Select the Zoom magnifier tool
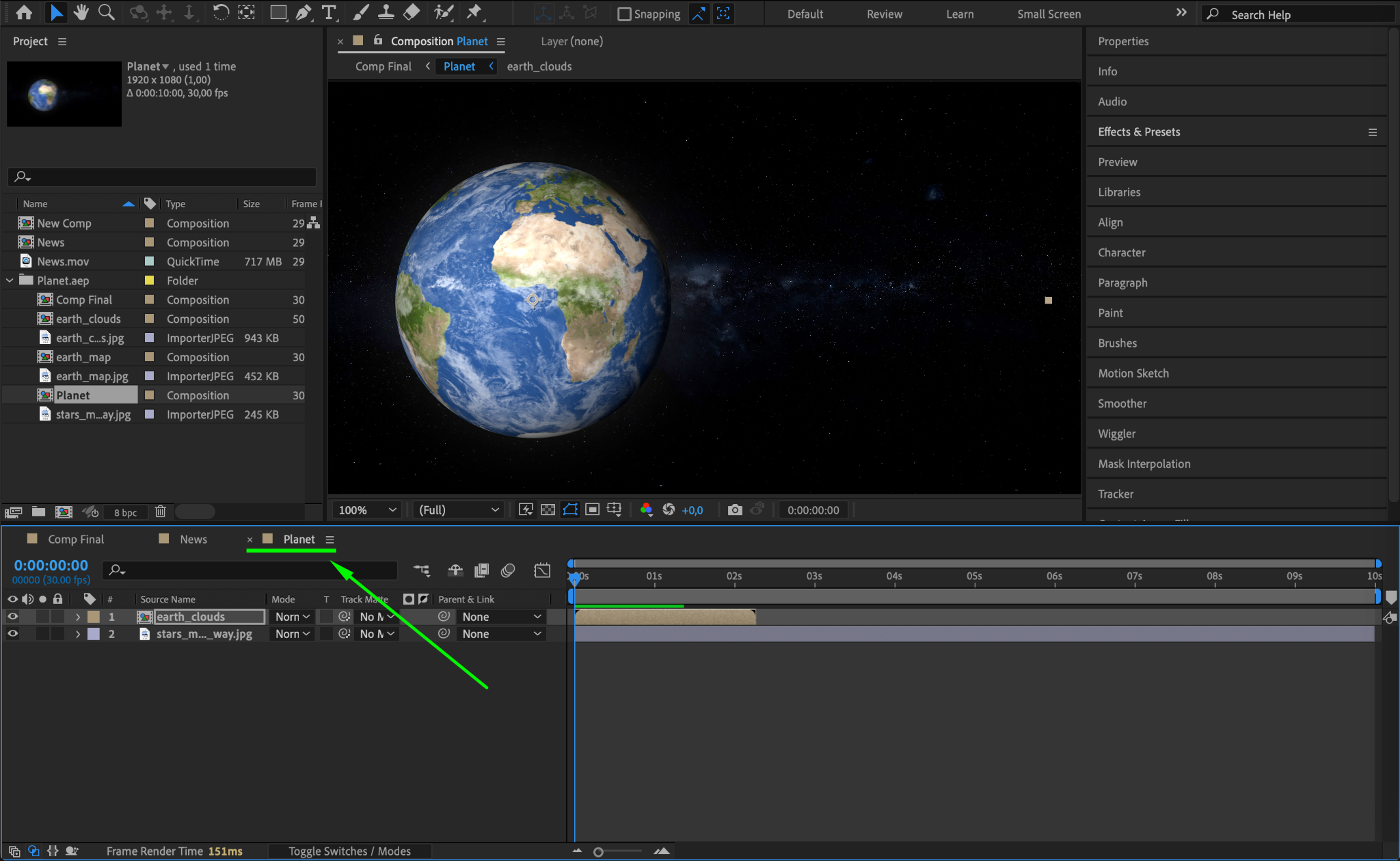 click(x=106, y=12)
